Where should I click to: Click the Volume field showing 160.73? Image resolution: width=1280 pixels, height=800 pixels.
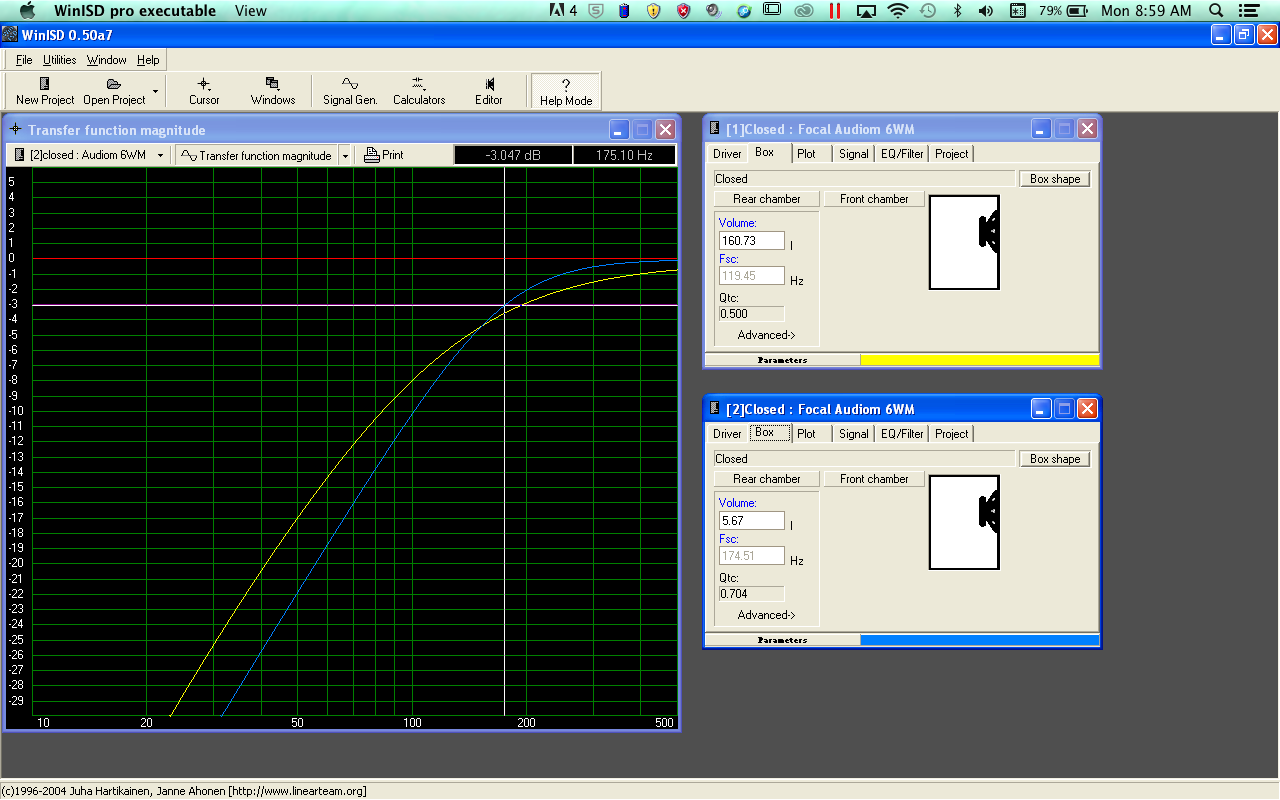coord(752,241)
